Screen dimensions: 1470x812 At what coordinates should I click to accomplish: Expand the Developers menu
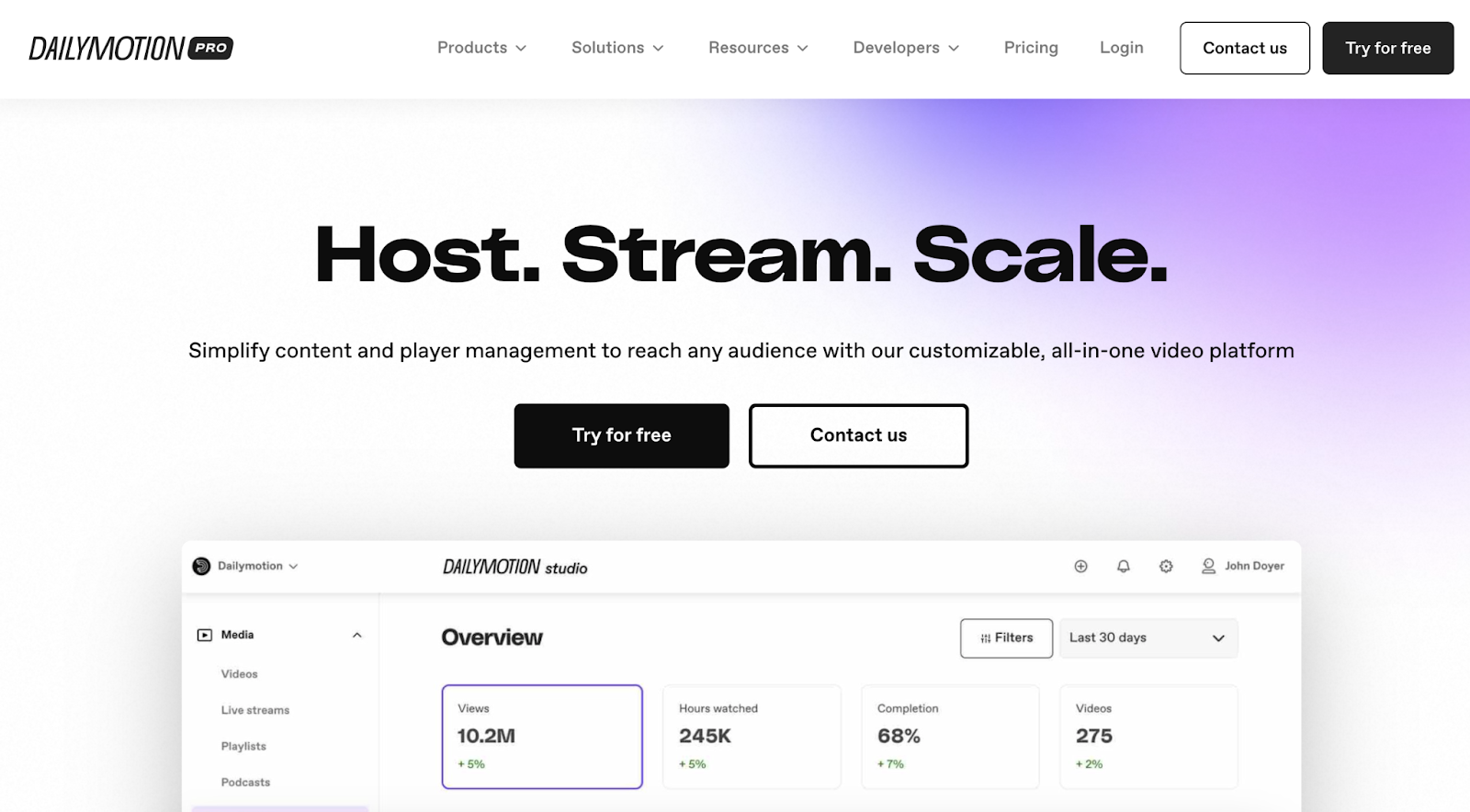906,48
